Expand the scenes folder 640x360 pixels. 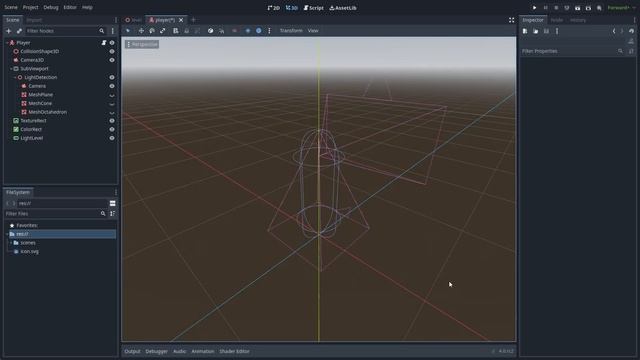pos(11,243)
